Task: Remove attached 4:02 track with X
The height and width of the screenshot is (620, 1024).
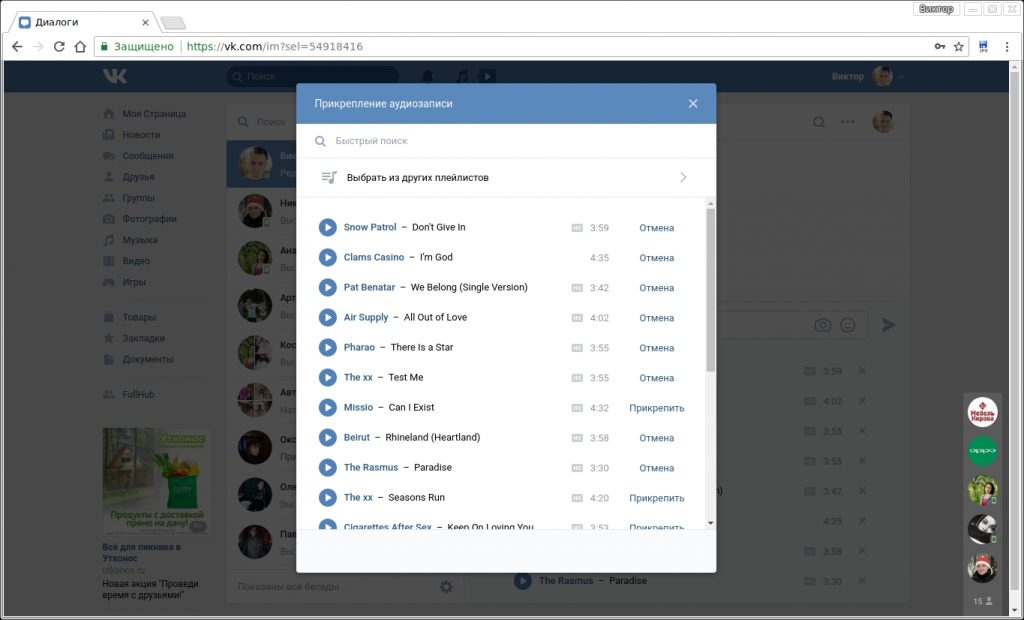Action: click(862, 401)
